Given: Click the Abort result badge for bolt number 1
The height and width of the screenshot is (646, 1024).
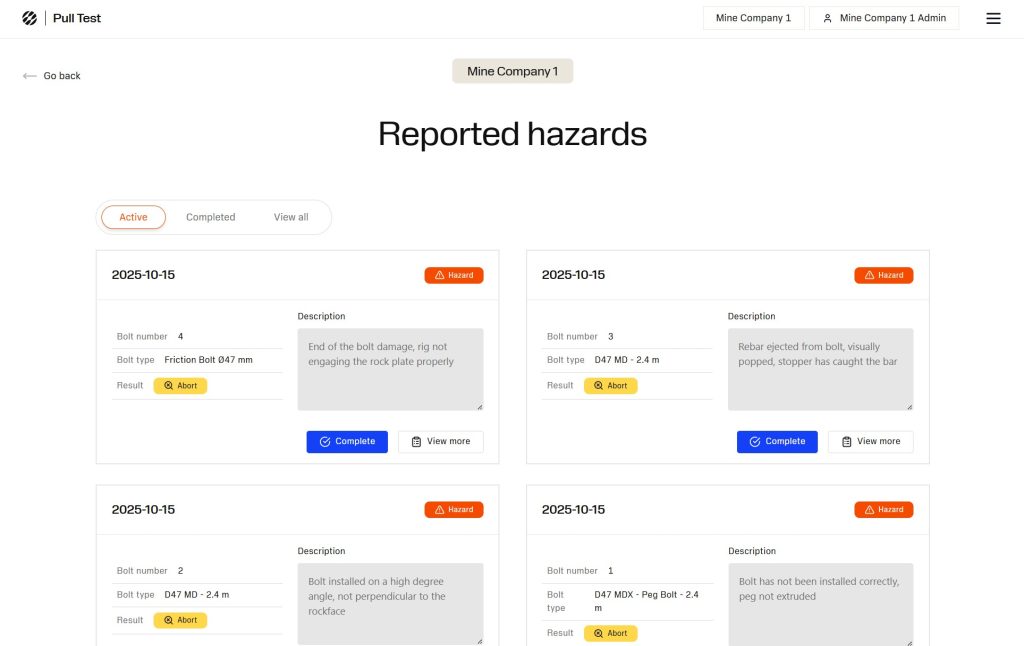Looking at the screenshot, I should pyautogui.click(x=610, y=633).
